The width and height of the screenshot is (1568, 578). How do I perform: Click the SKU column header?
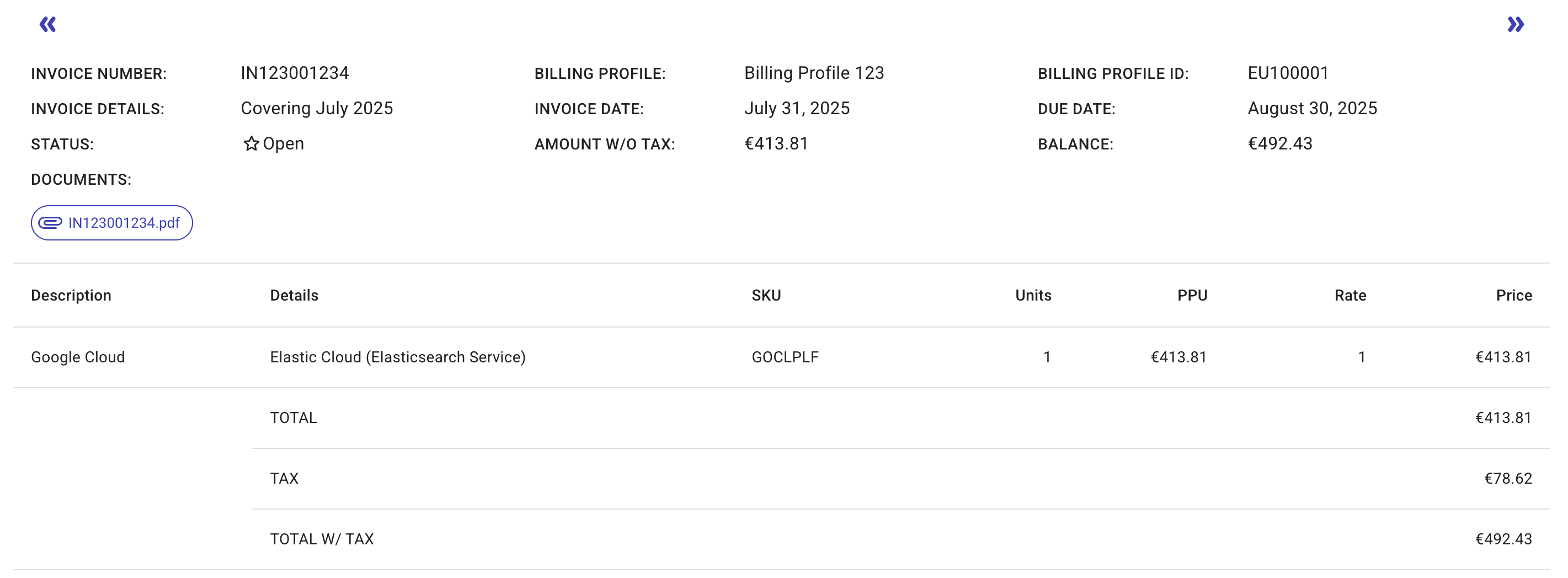pyautogui.click(x=764, y=295)
